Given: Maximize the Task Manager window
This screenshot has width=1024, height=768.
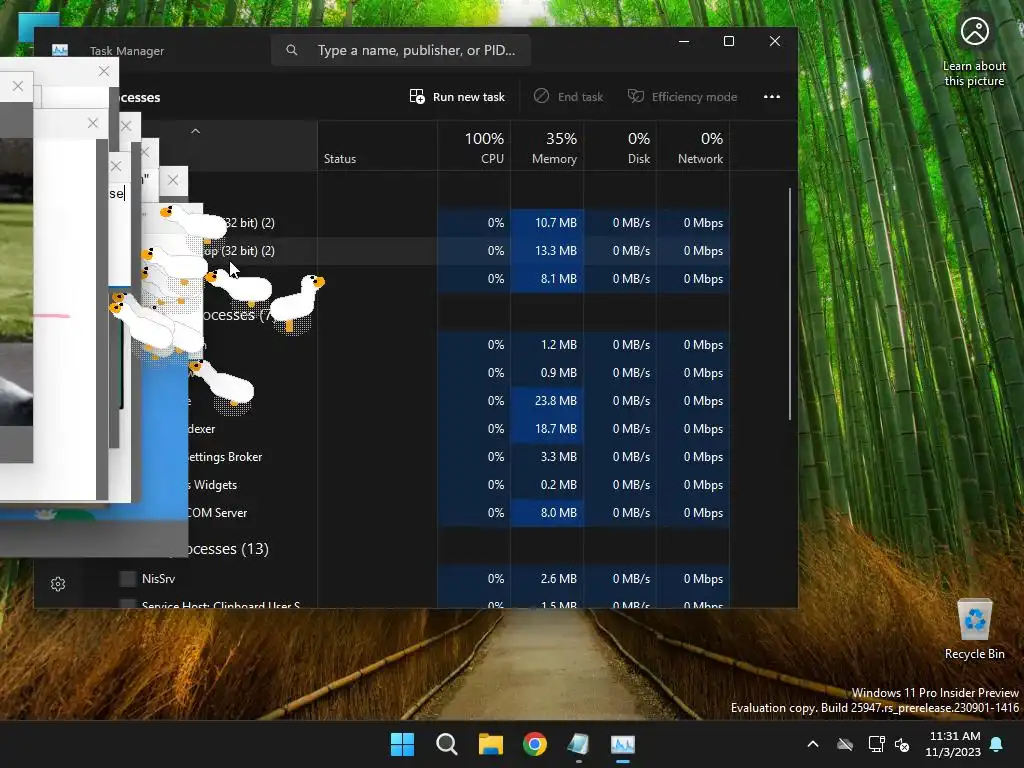Looking at the screenshot, I should pyautogui.click(x=729, y=41).
